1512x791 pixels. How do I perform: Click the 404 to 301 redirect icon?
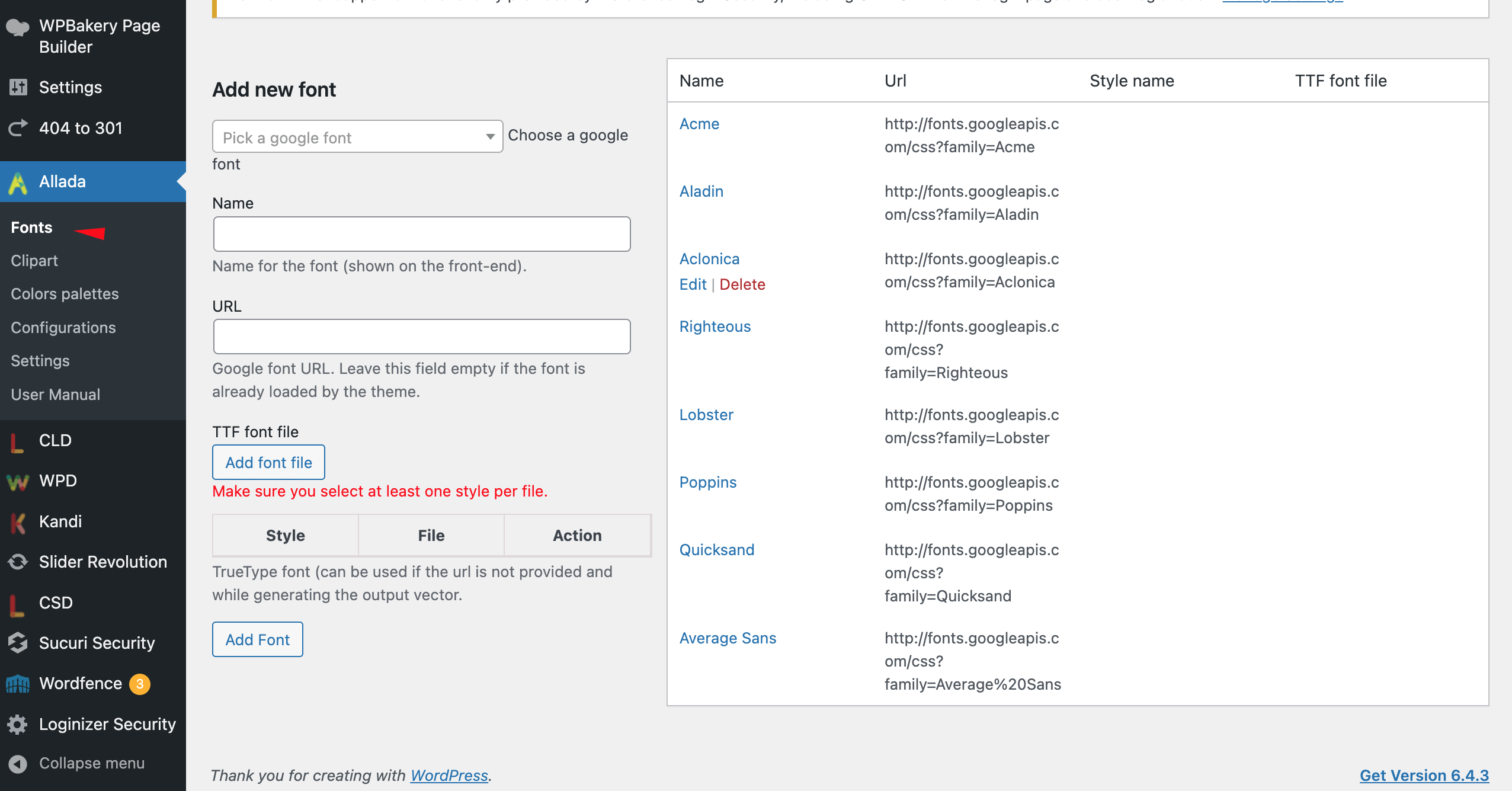(19, 128)
